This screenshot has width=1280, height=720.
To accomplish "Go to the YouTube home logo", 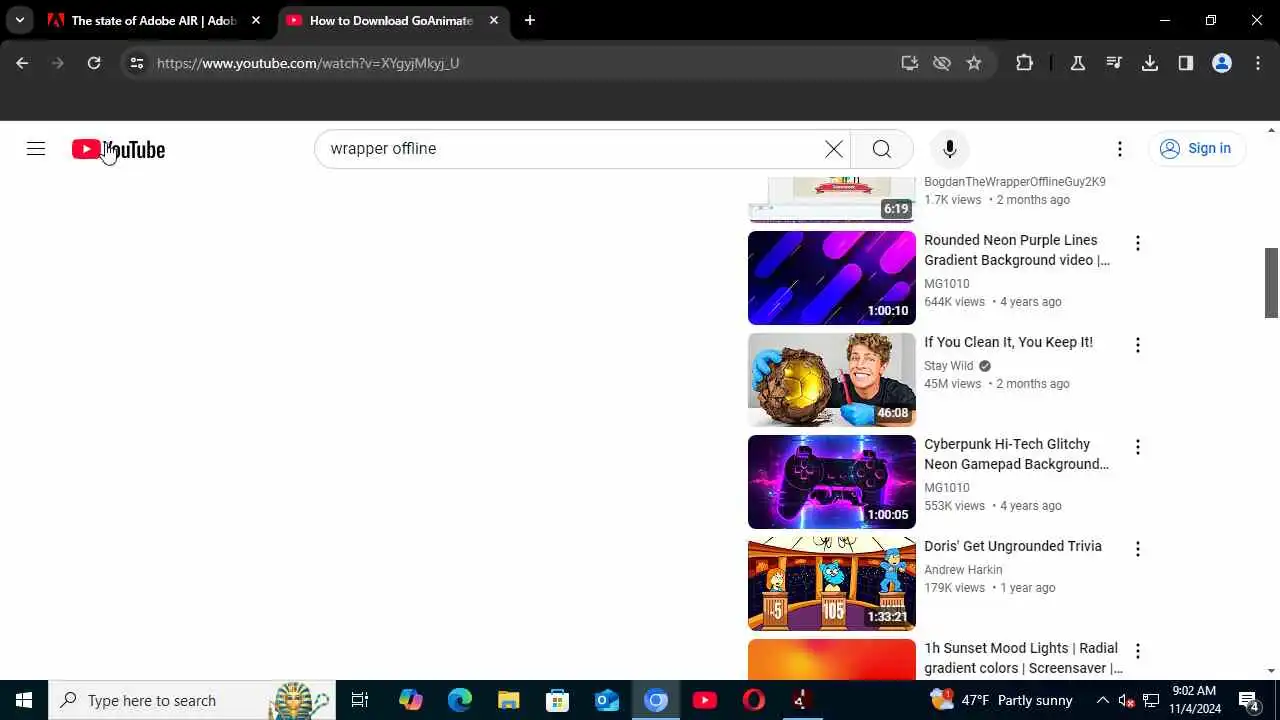I will 118,149.
